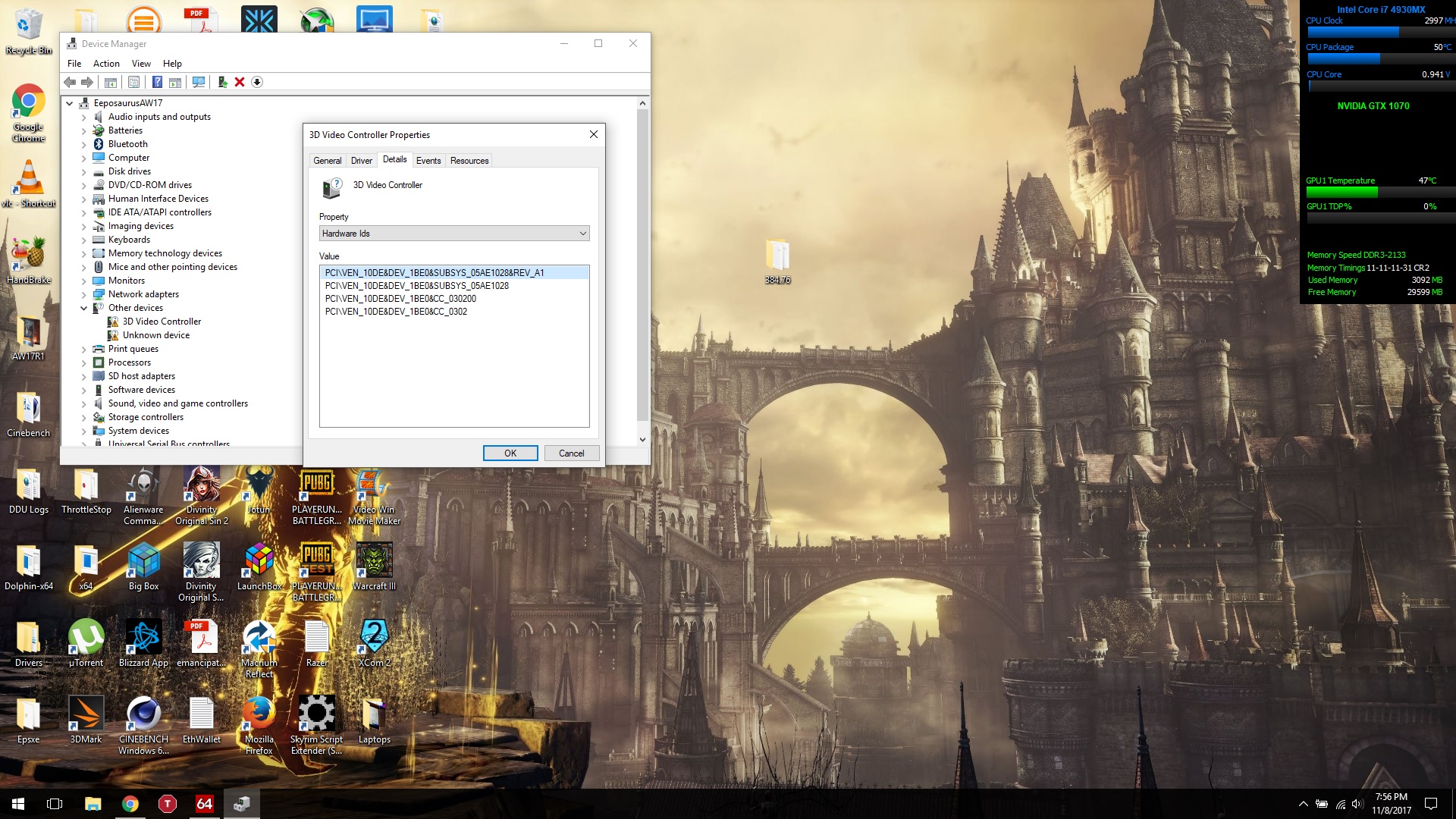1456x819 pixels.
Task: Expand the Audio inputs and outputs node
Action: (84, 117)
